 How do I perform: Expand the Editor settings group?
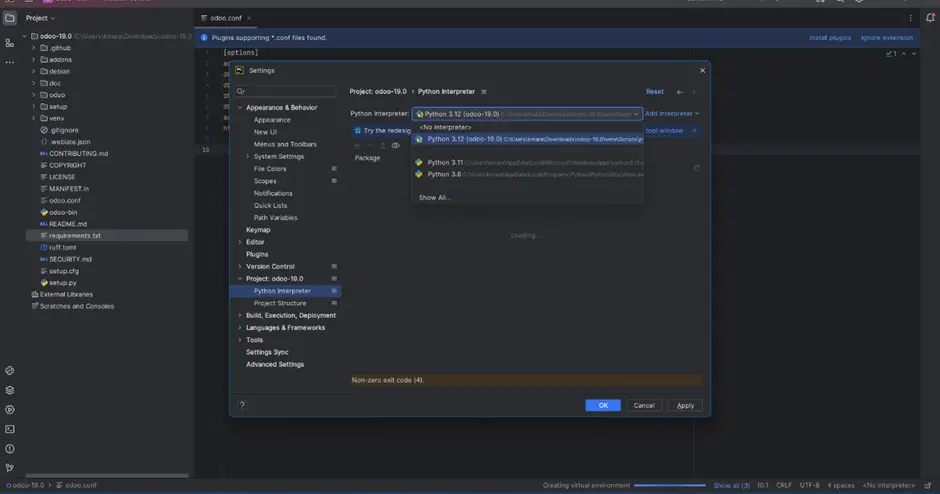pos(240,242)
